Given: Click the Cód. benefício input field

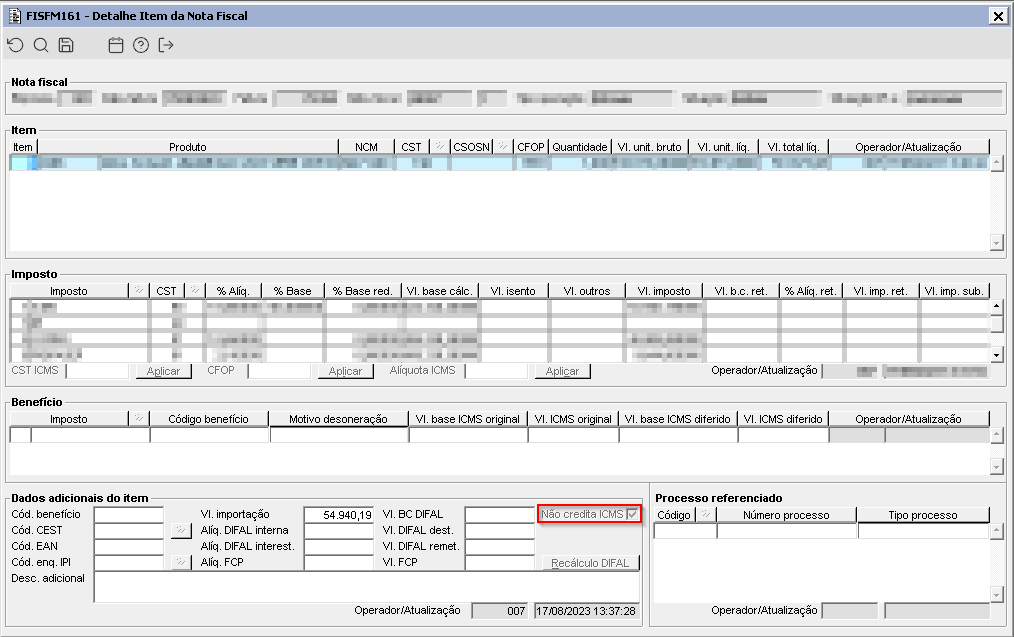Looking at the screenshot, I should [129, 515].
